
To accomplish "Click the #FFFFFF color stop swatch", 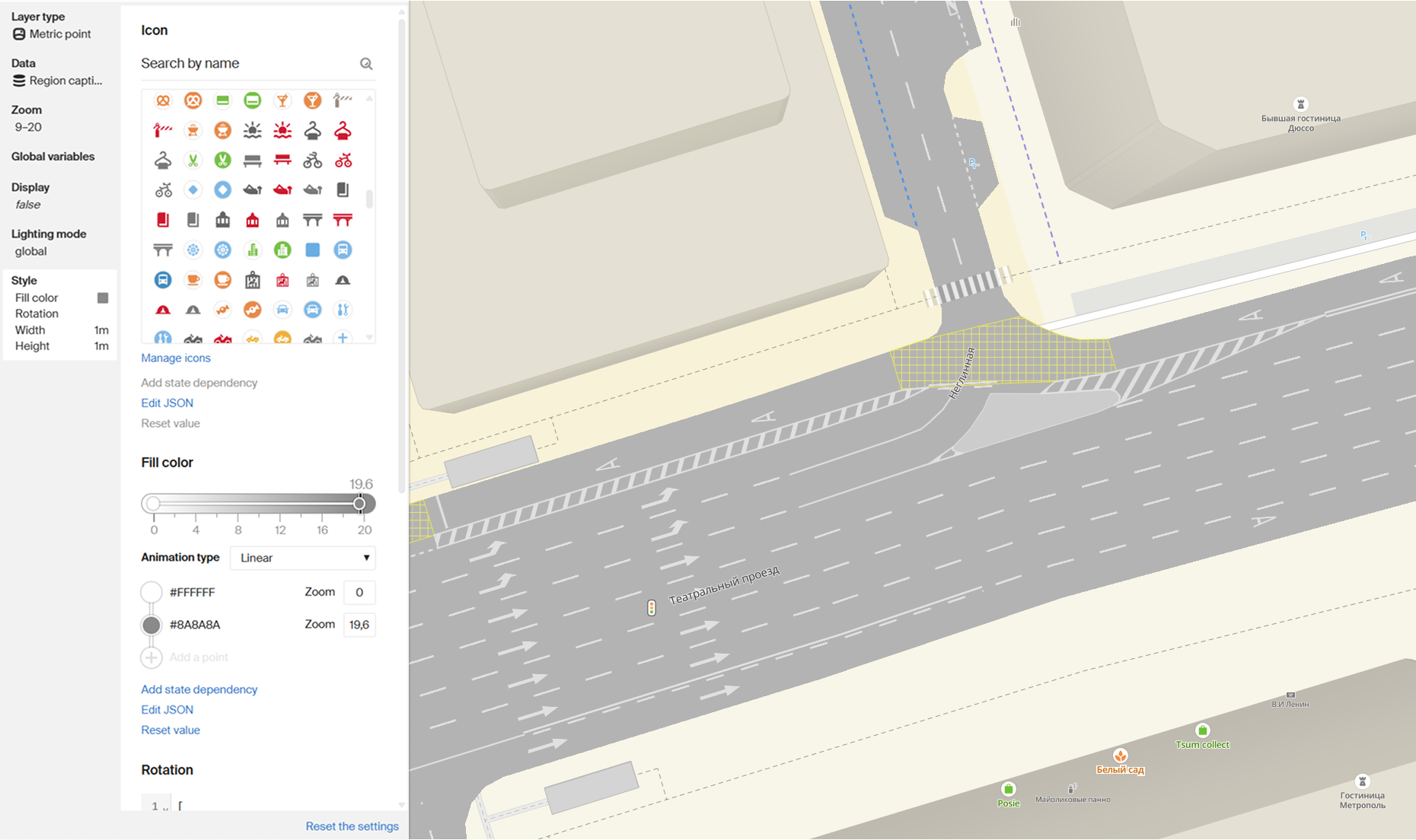I will coord(151,592).
